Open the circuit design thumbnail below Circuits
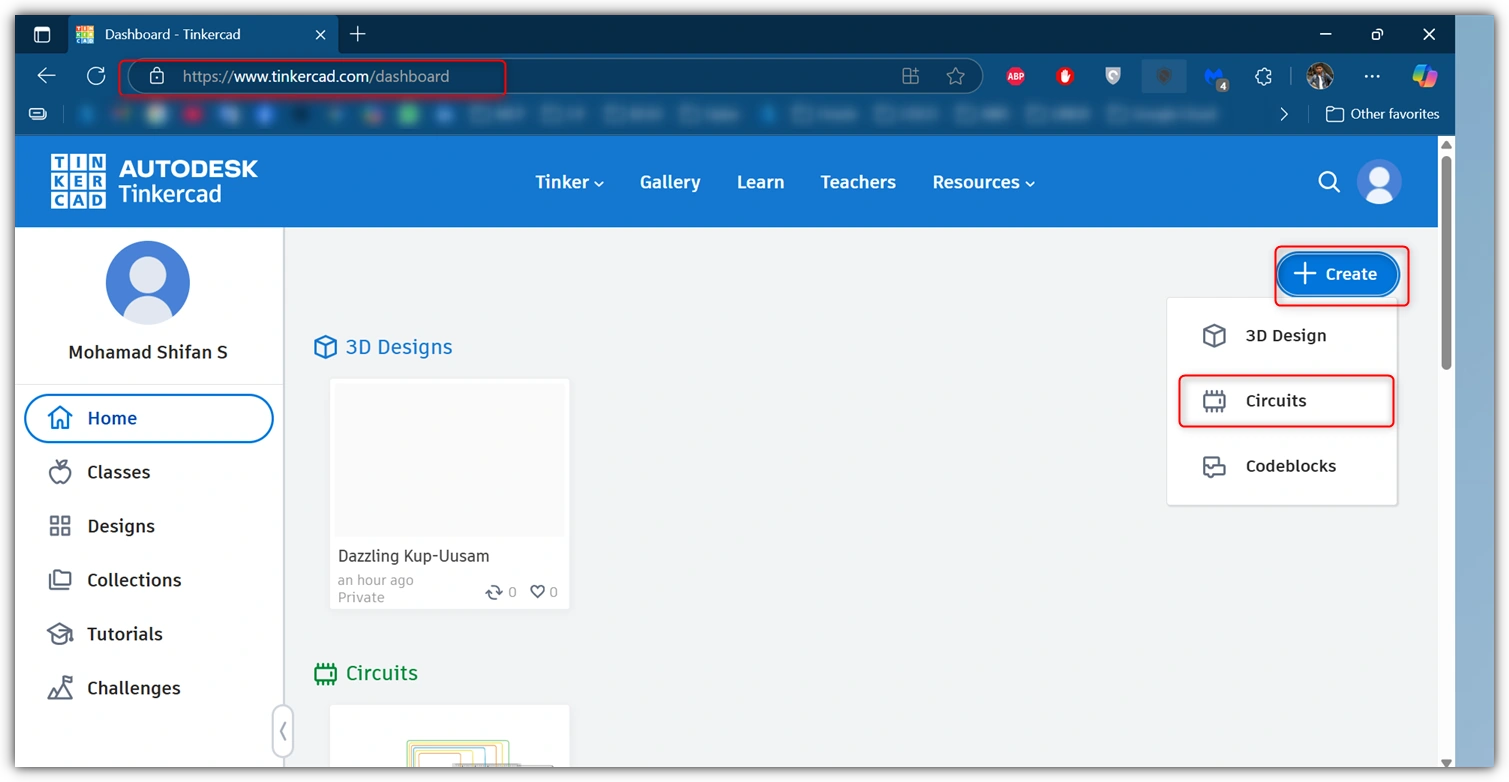 (x=450, y=738)
